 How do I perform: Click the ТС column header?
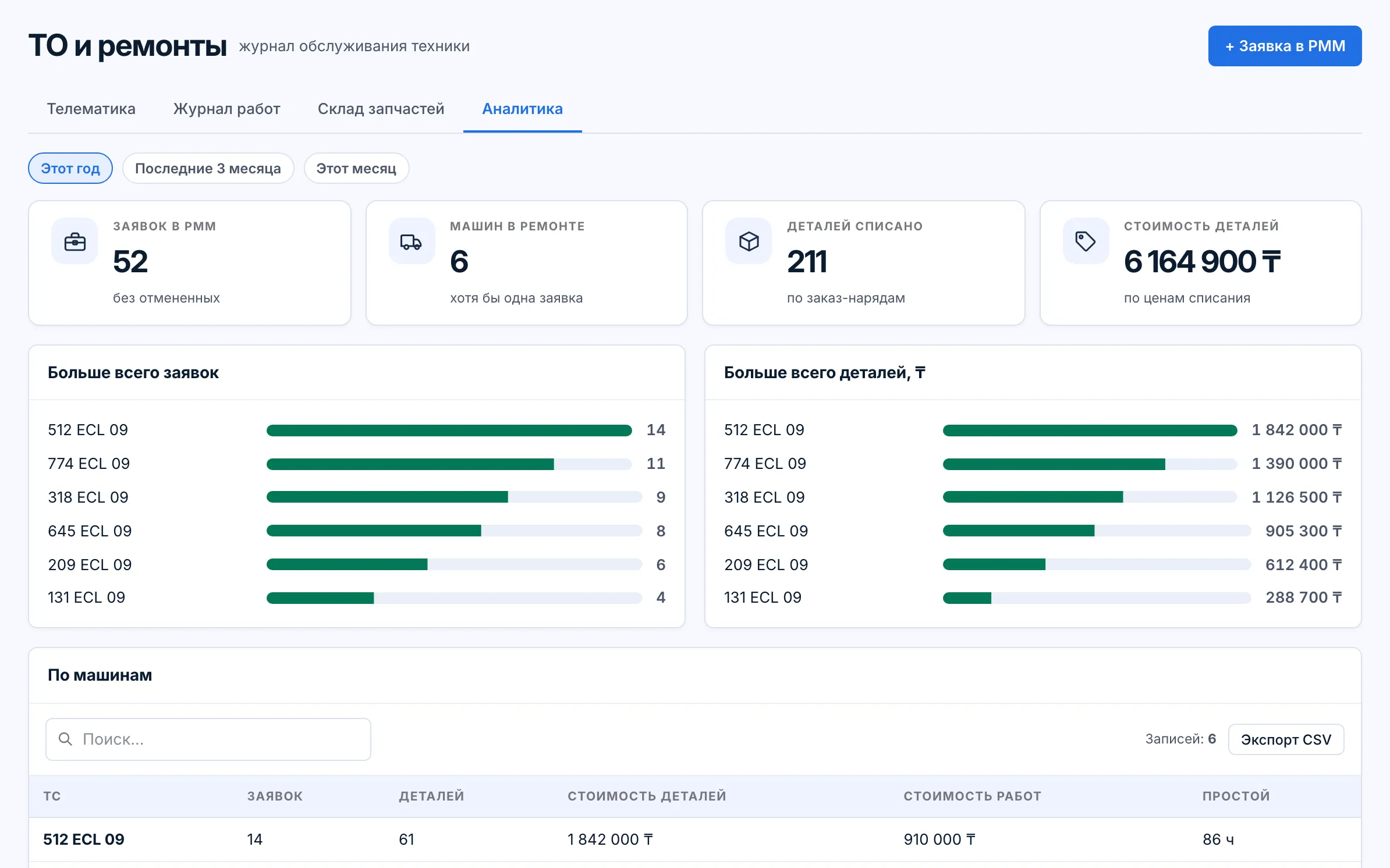click(52, 796)
